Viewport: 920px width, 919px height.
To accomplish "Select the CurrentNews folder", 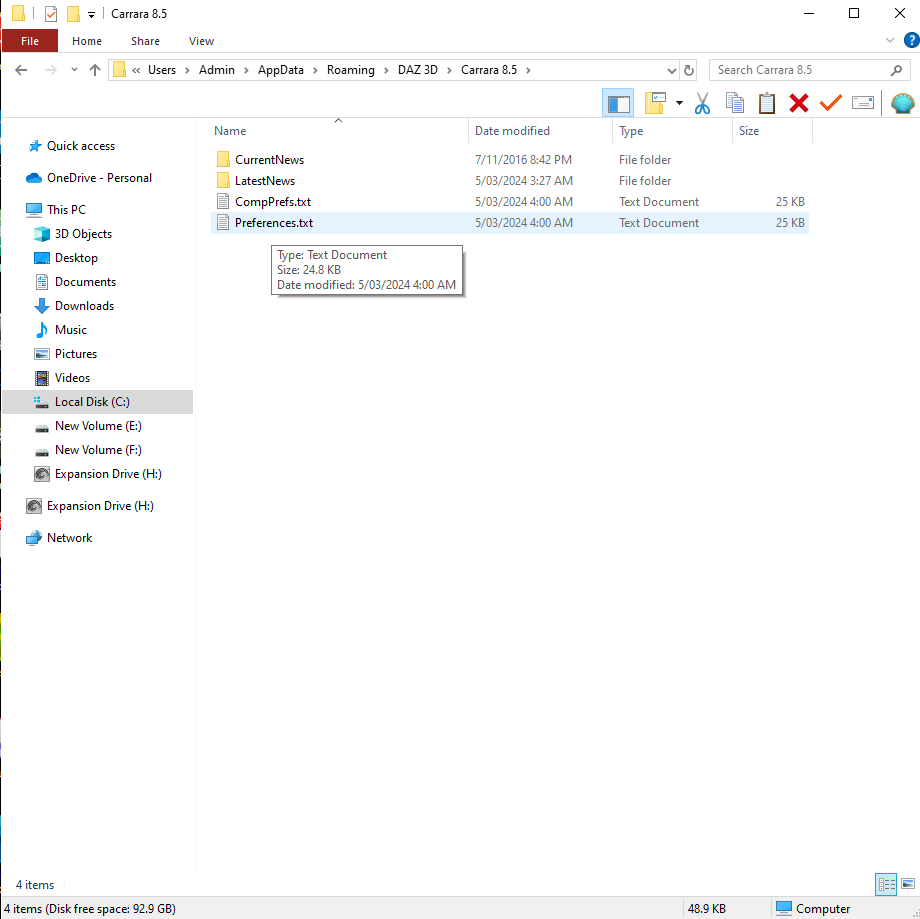I will (x=510, y=160).
